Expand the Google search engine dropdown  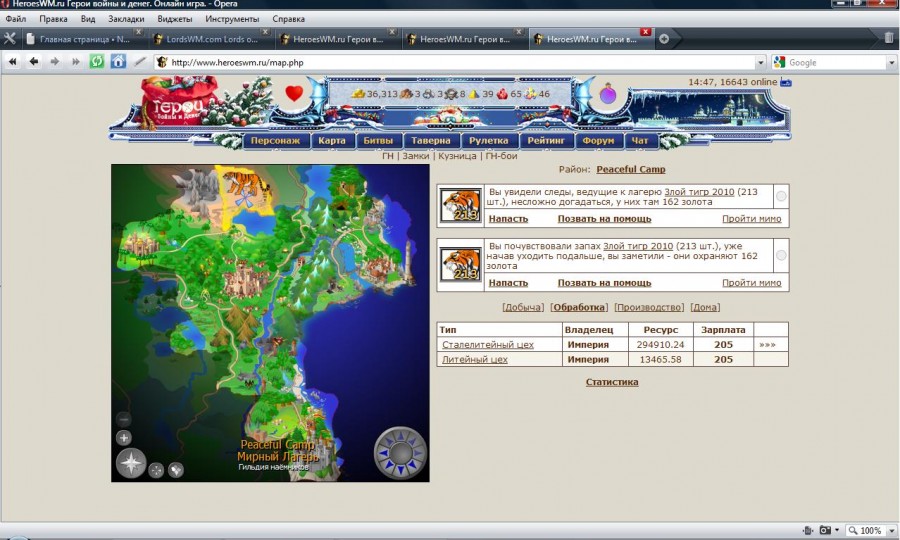coord(780,62)
